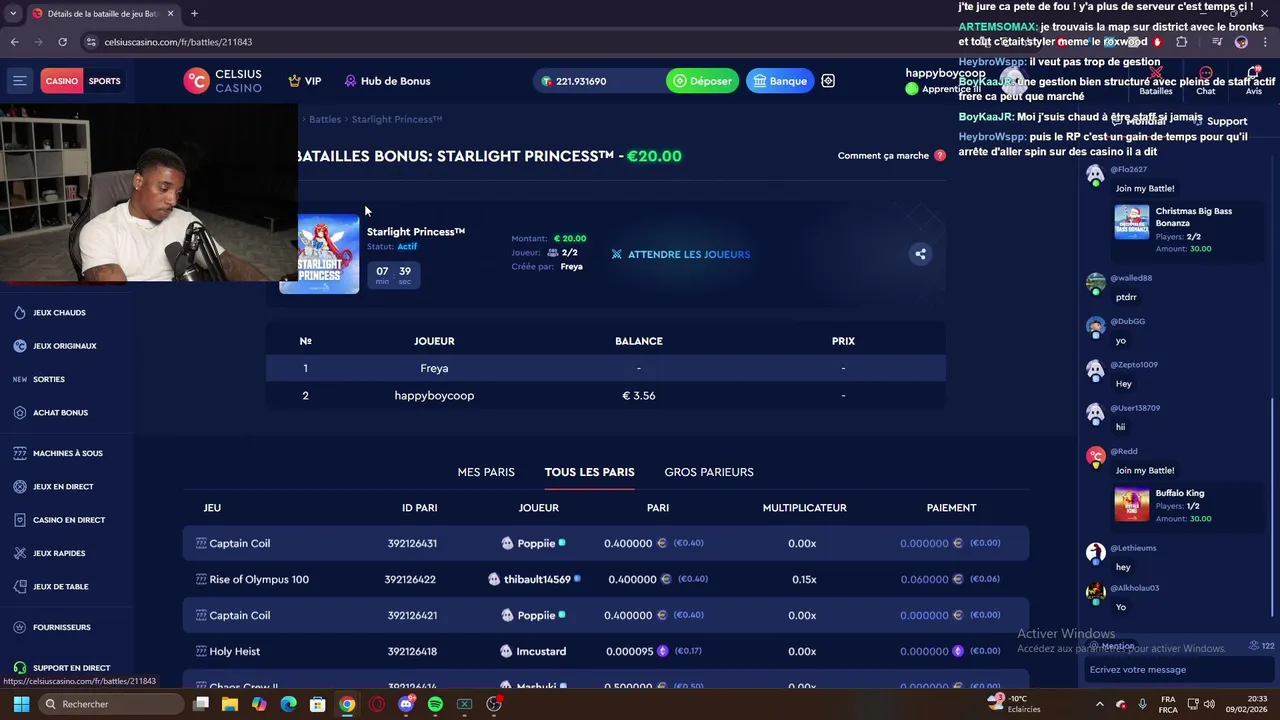
Task: Open Spotify from the taskbar
Action: coord(435,704)
